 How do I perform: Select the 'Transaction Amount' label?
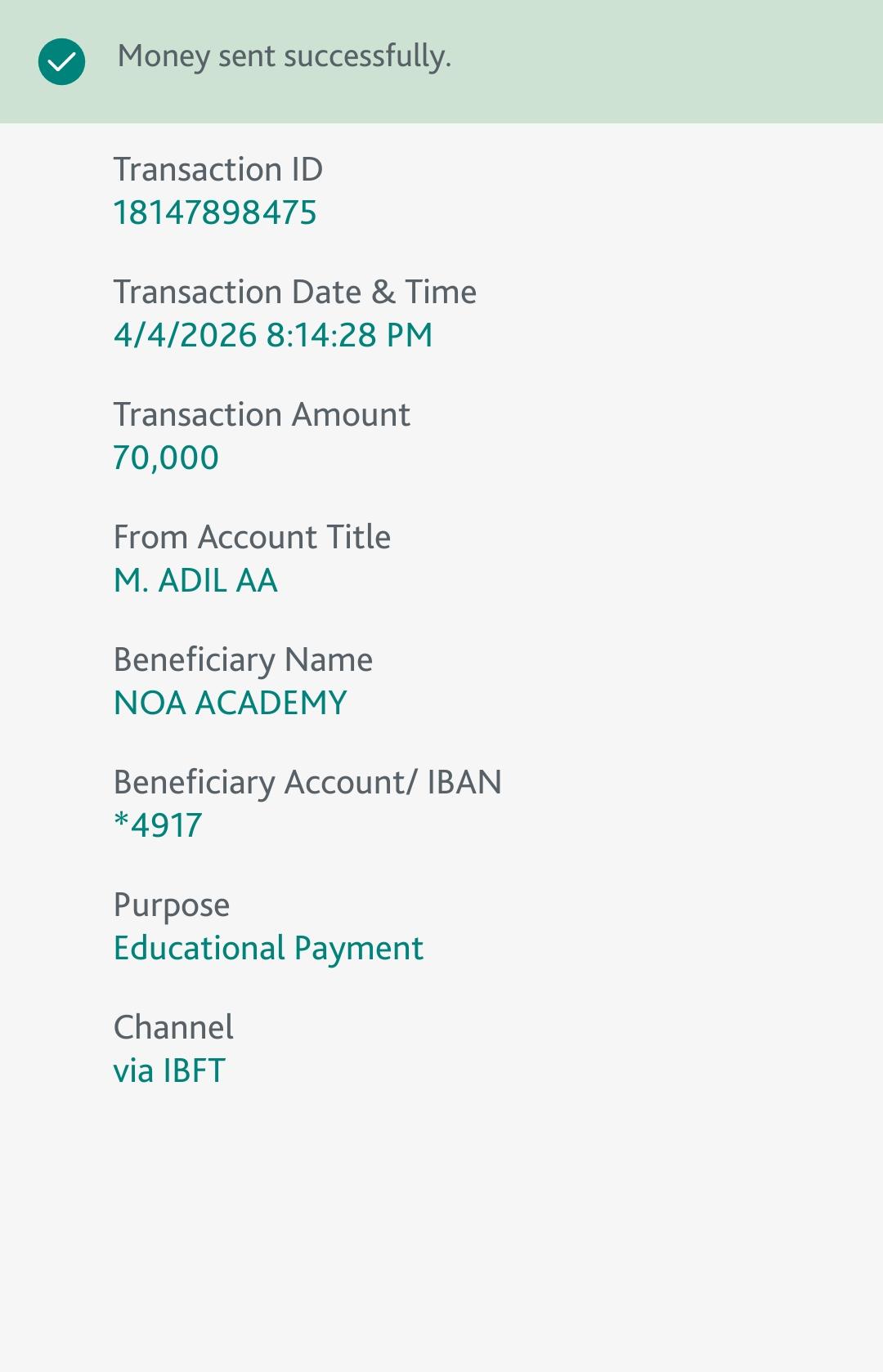coord(261,414)
